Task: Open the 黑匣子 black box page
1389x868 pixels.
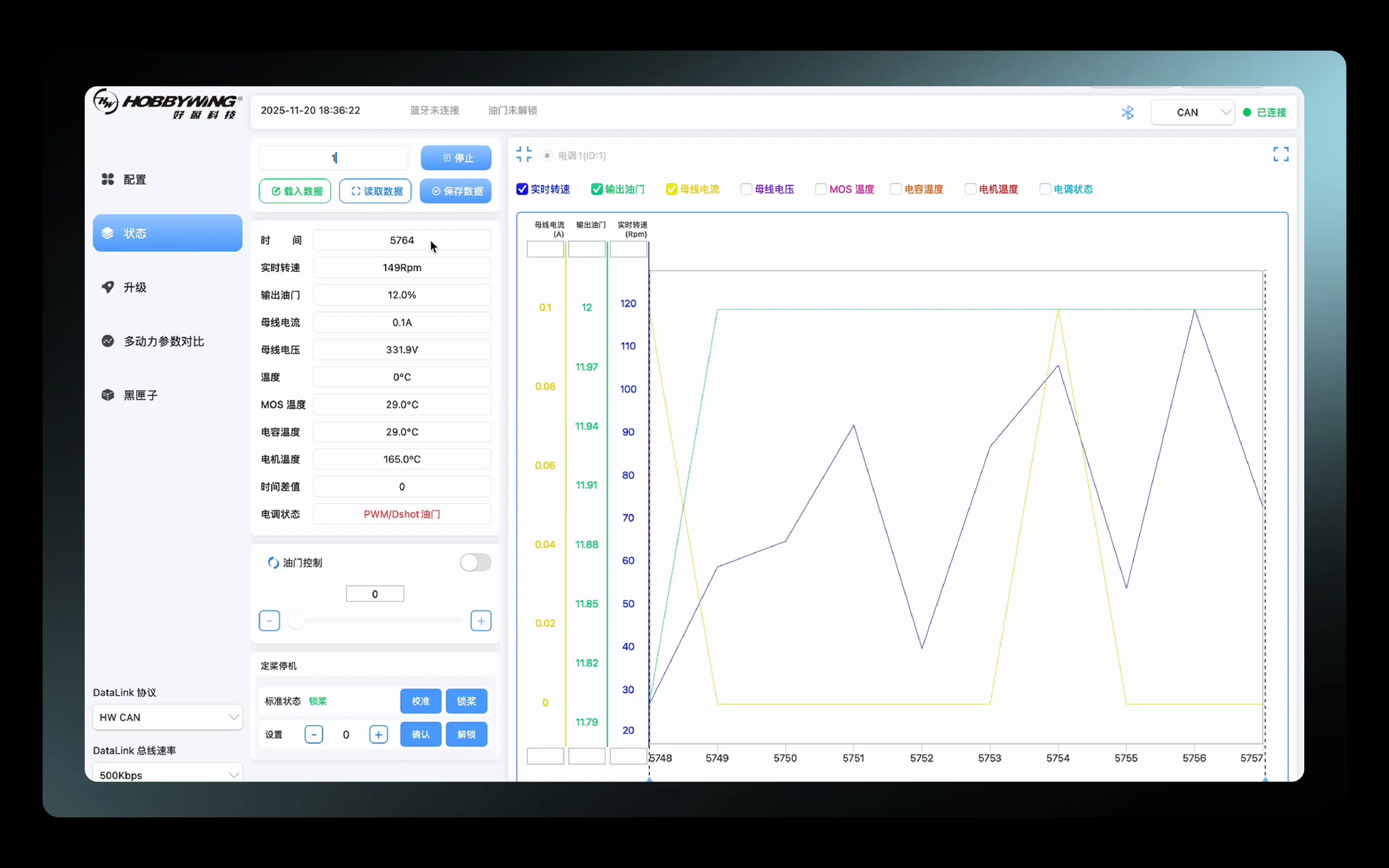Action: coord(168,395)
